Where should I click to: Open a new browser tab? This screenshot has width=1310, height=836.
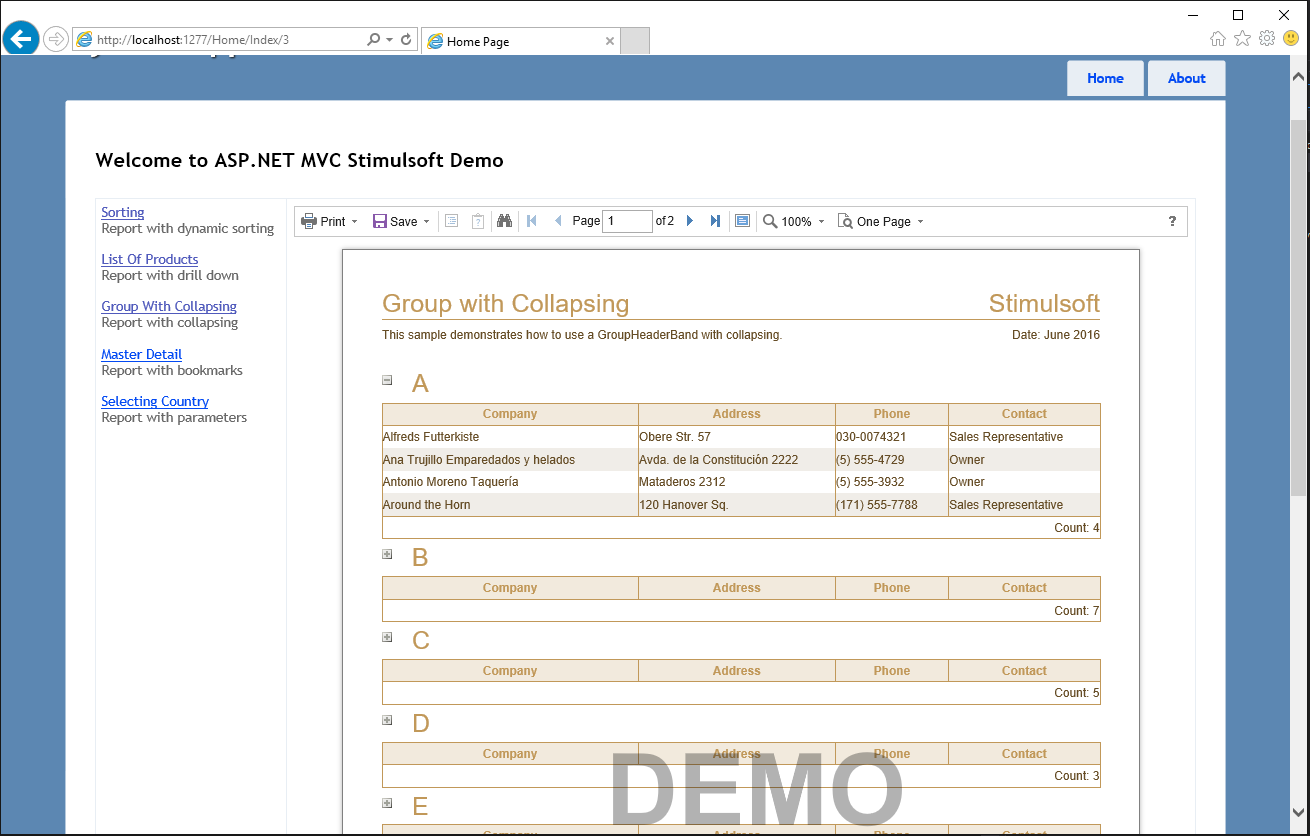point(635,41)
